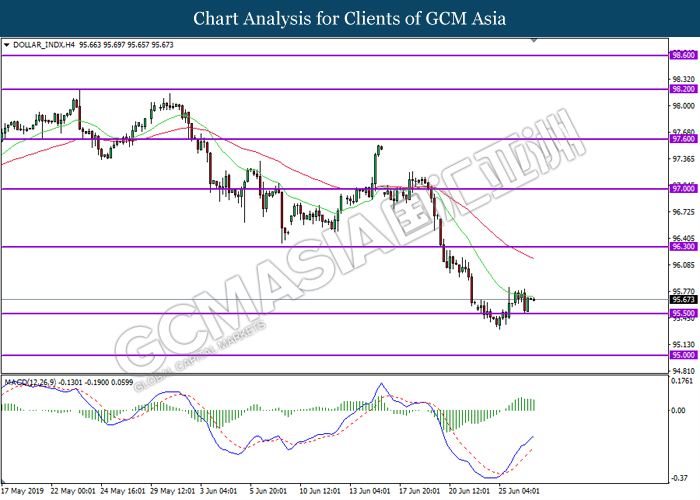
Task: Select the 97.600 price level label
Action: pos(683,139)
